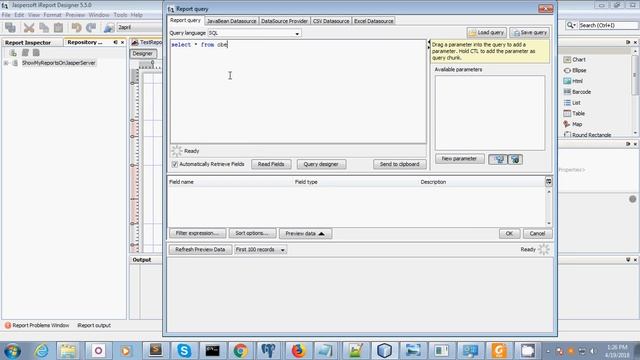Click the Sort options button

252,233
